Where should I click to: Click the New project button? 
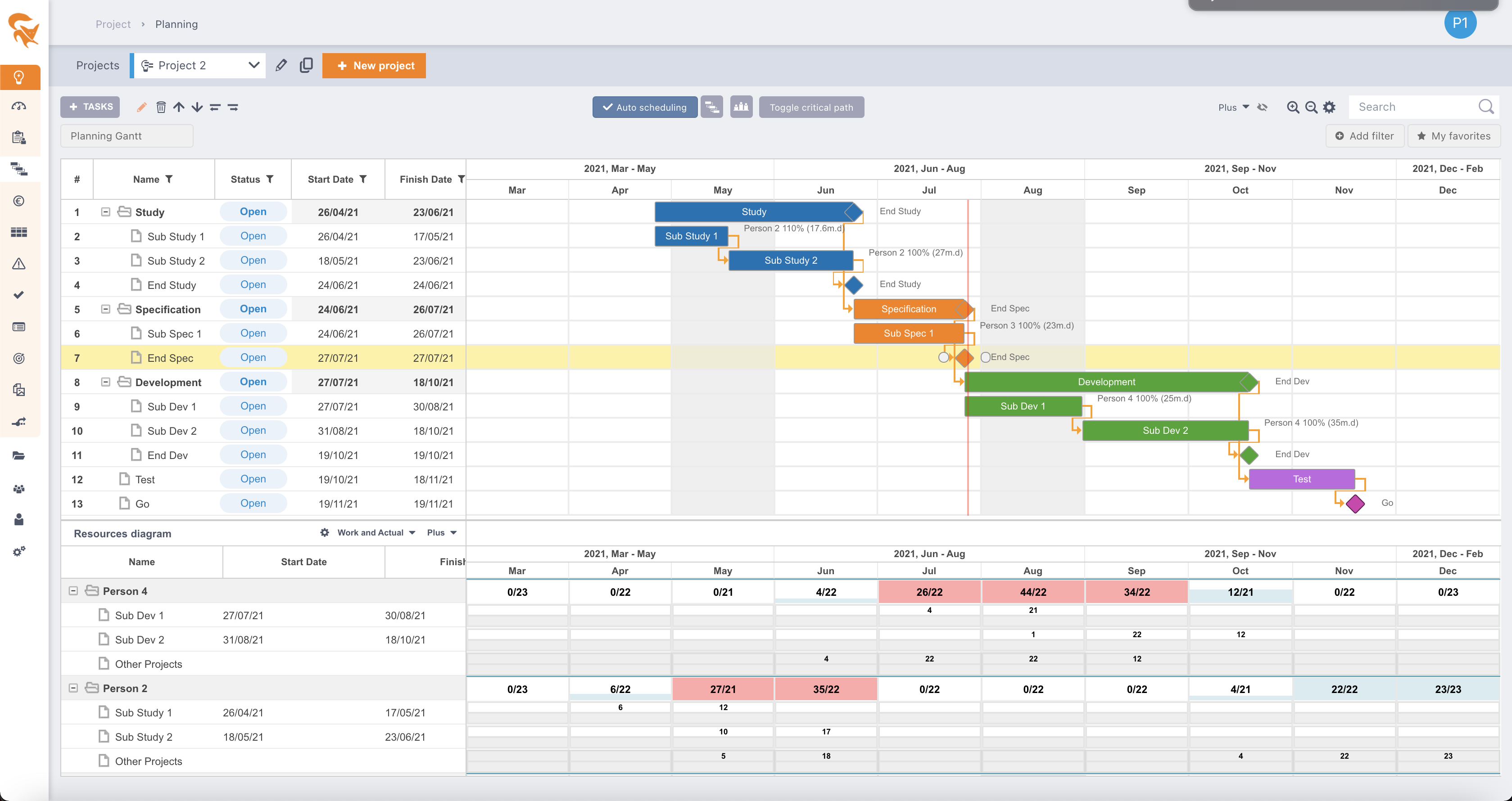coord(374,65)
